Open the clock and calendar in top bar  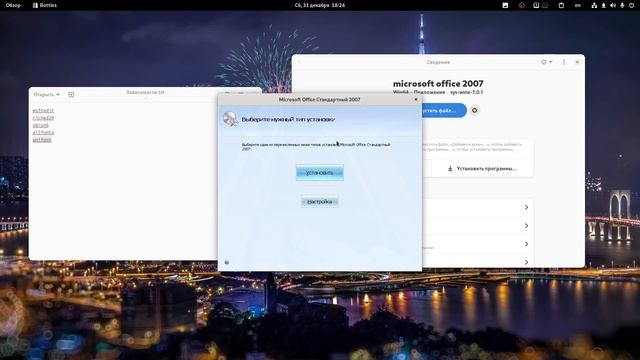(320, 5)
